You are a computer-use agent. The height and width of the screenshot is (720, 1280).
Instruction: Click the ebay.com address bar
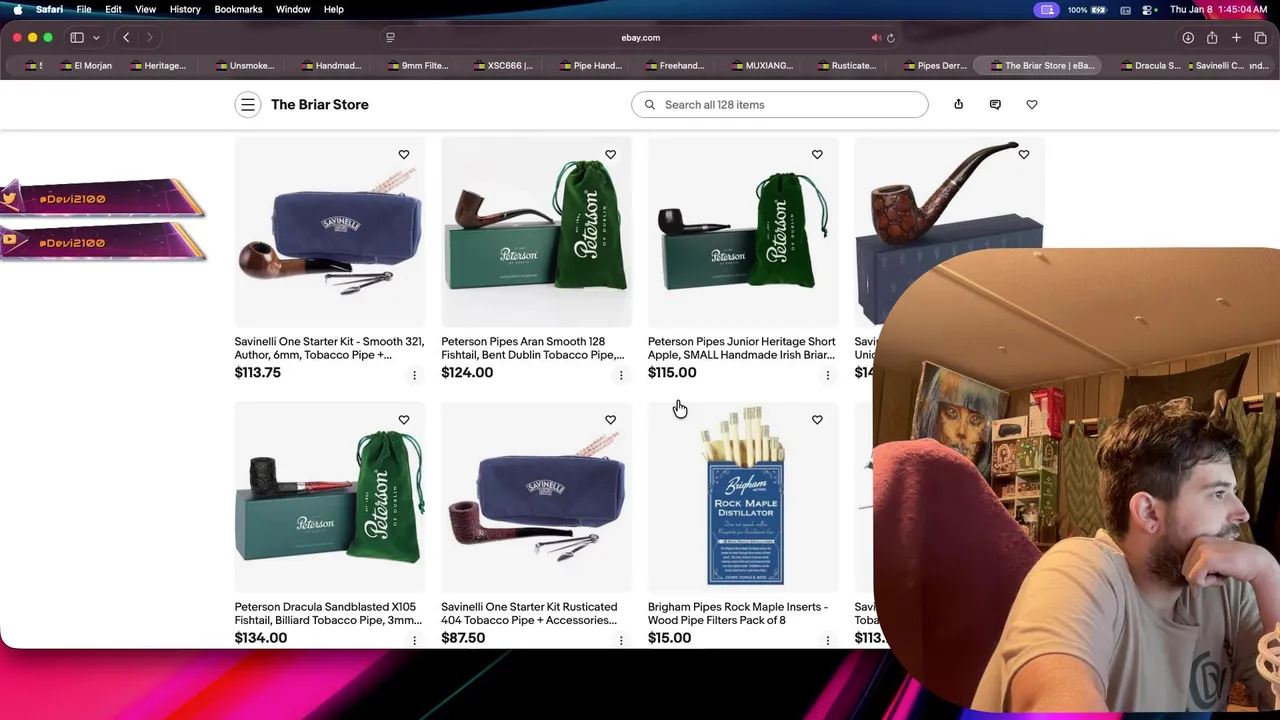[x=640, y=38]
